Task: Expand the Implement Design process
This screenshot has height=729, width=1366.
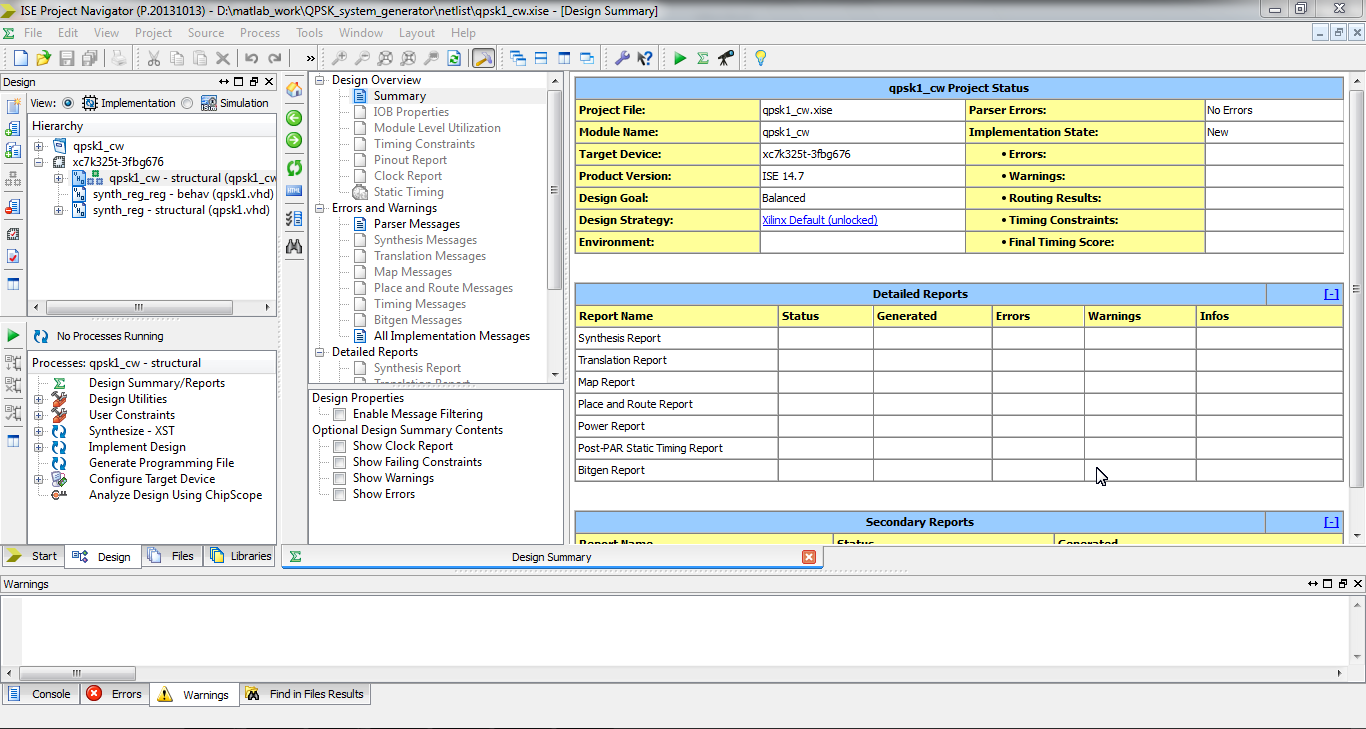Action: point(39,447)
